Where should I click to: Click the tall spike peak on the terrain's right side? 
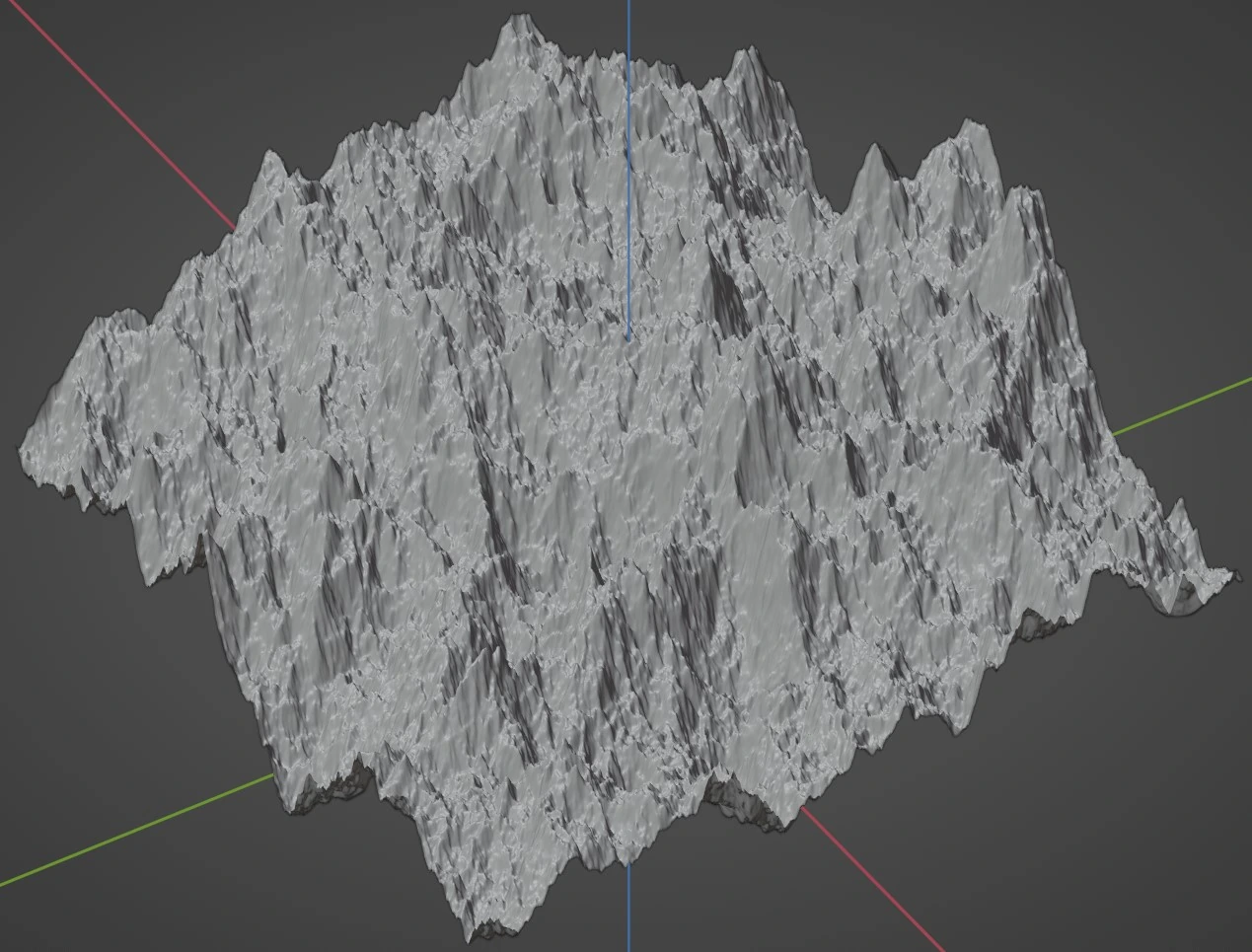pos(873,151)
